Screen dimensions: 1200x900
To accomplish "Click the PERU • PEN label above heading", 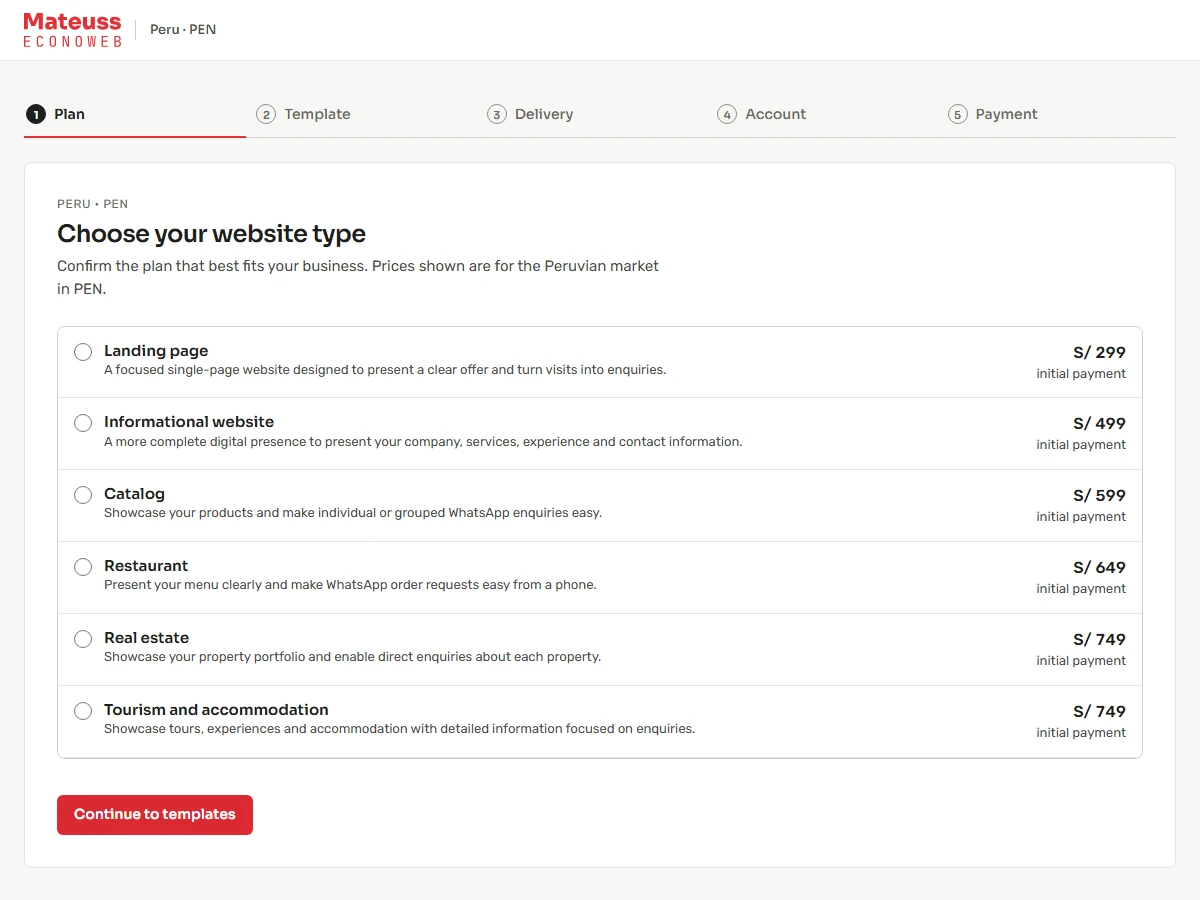I will coord(92,204).
